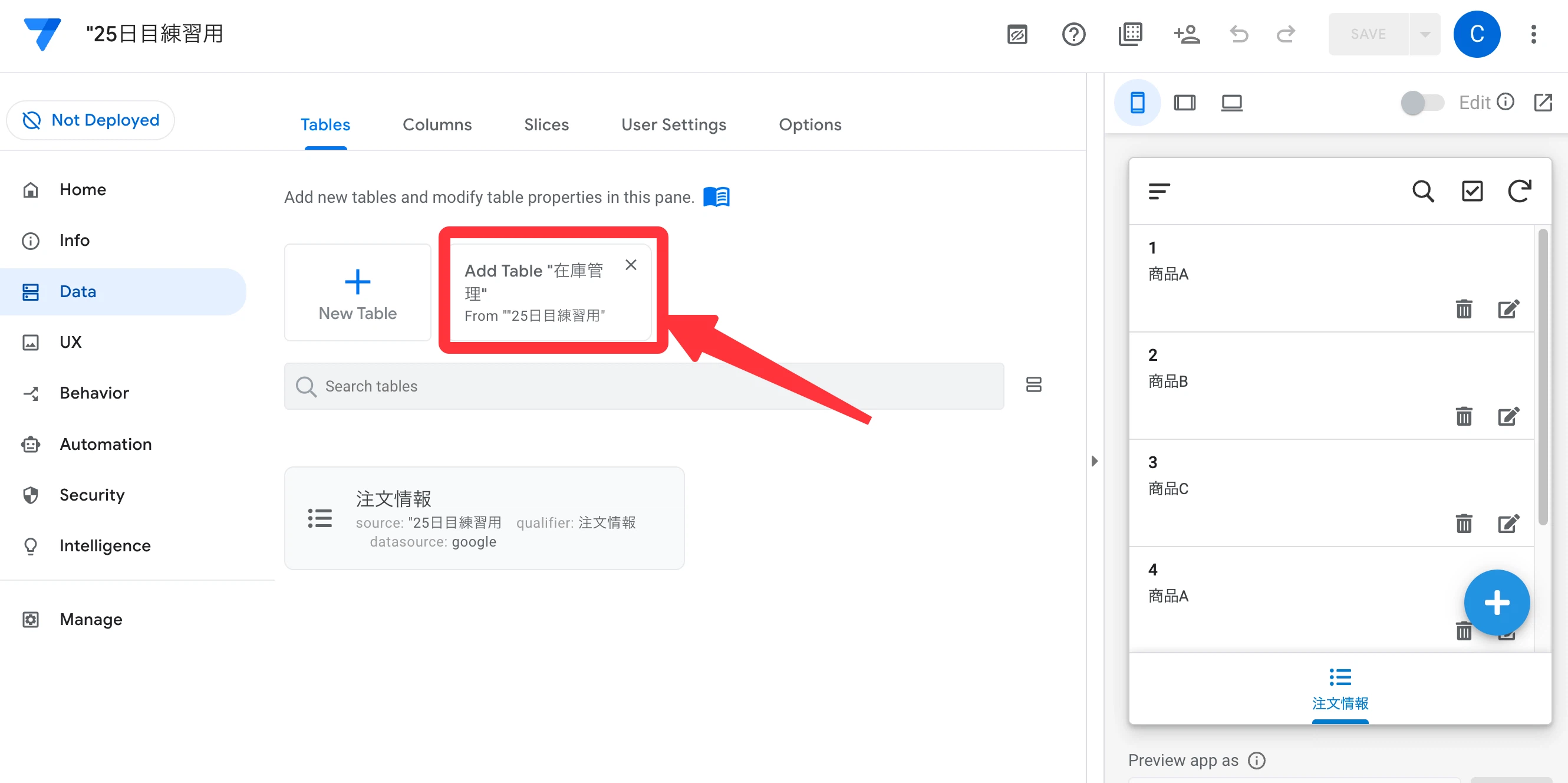Toggle the table list layout icon
1568x783 pixels.
click(1033, 385)
